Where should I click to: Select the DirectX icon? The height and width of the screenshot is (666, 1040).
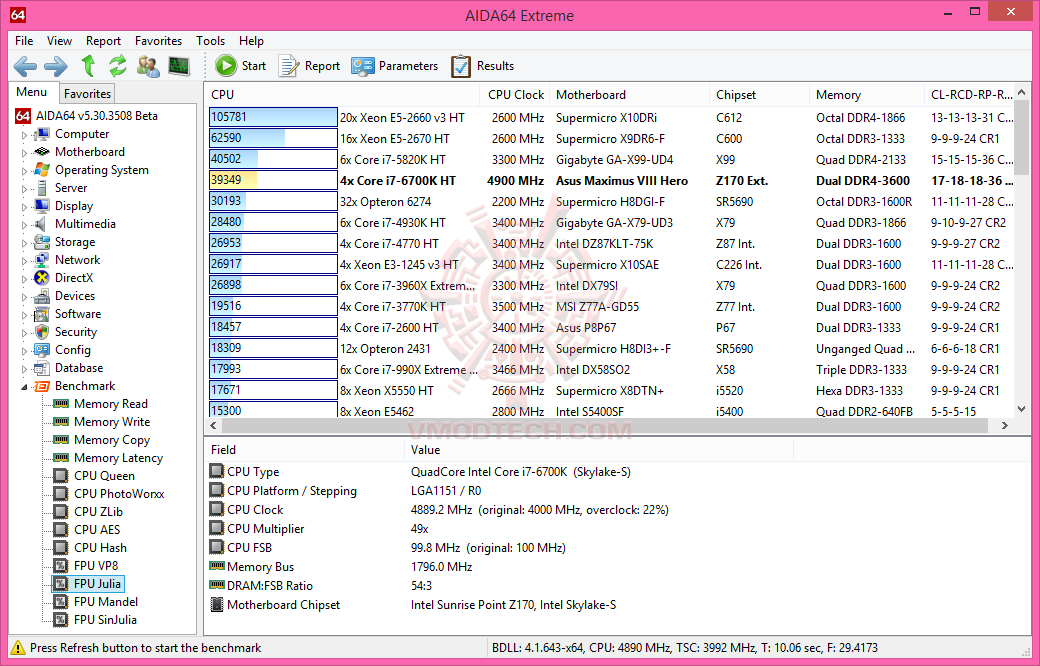click(42, 277)
